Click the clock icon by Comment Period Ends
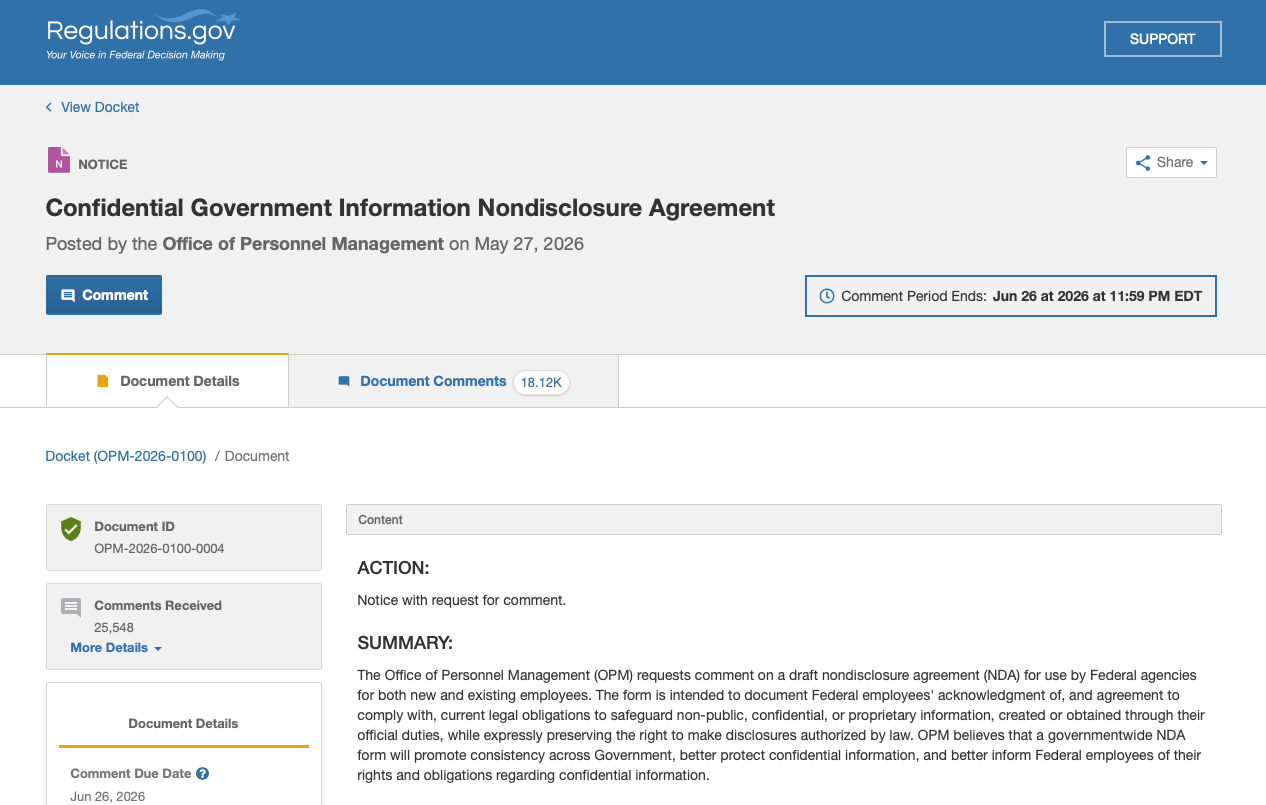 point(827,296)
